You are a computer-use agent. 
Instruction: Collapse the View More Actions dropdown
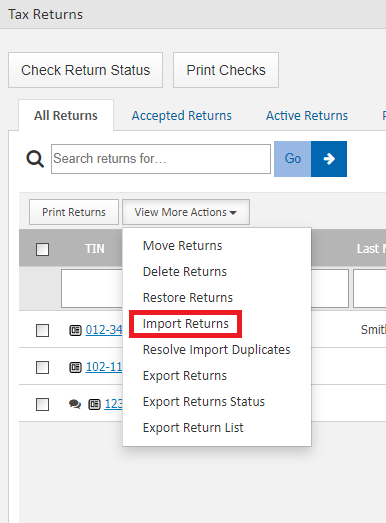[186, 212]
